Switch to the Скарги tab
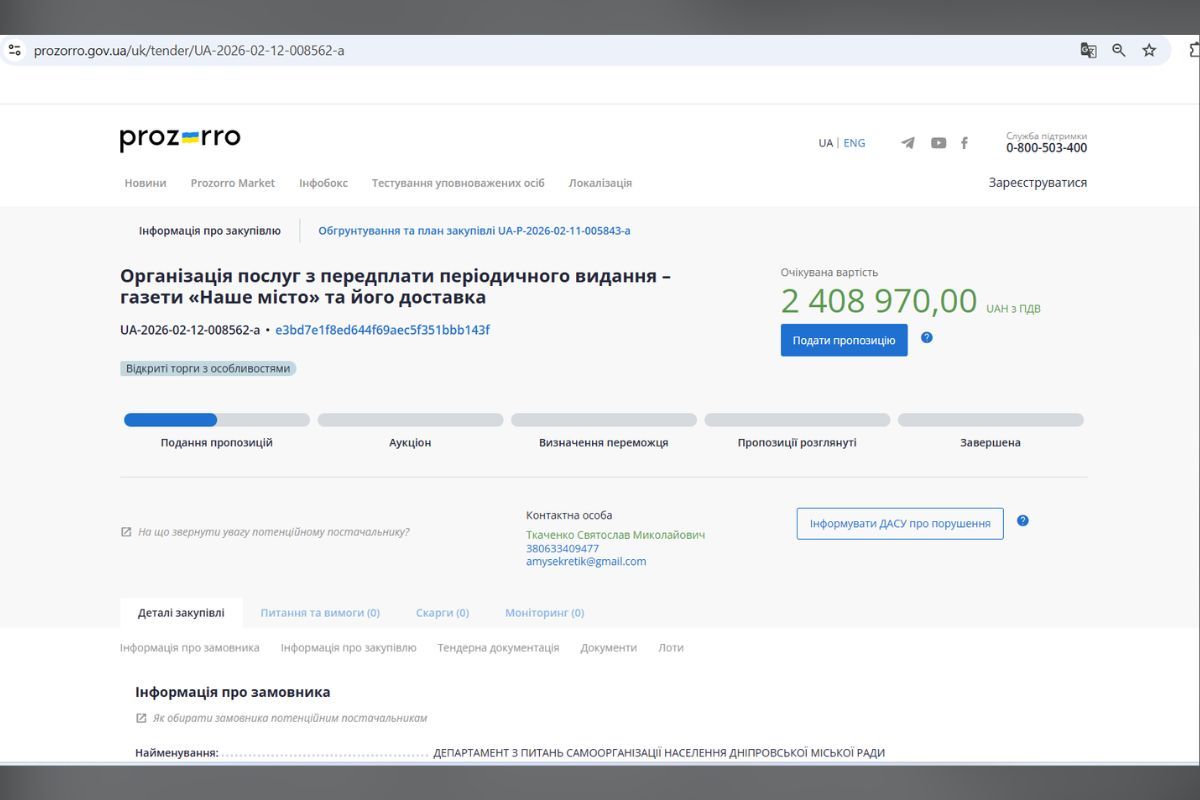Image resolution: width=1200 pixels, height=800 pixels. point(441,612)
